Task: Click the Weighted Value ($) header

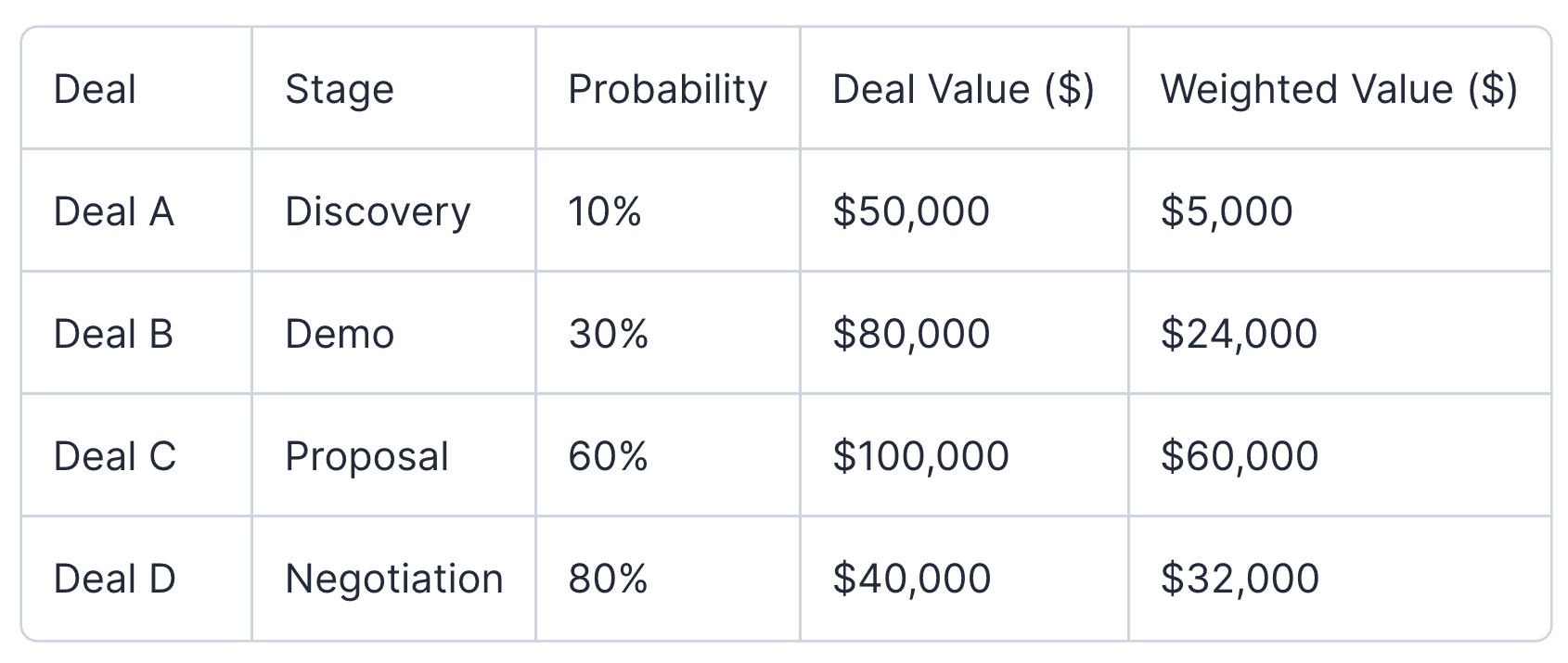Action: tap(1339, 89)
